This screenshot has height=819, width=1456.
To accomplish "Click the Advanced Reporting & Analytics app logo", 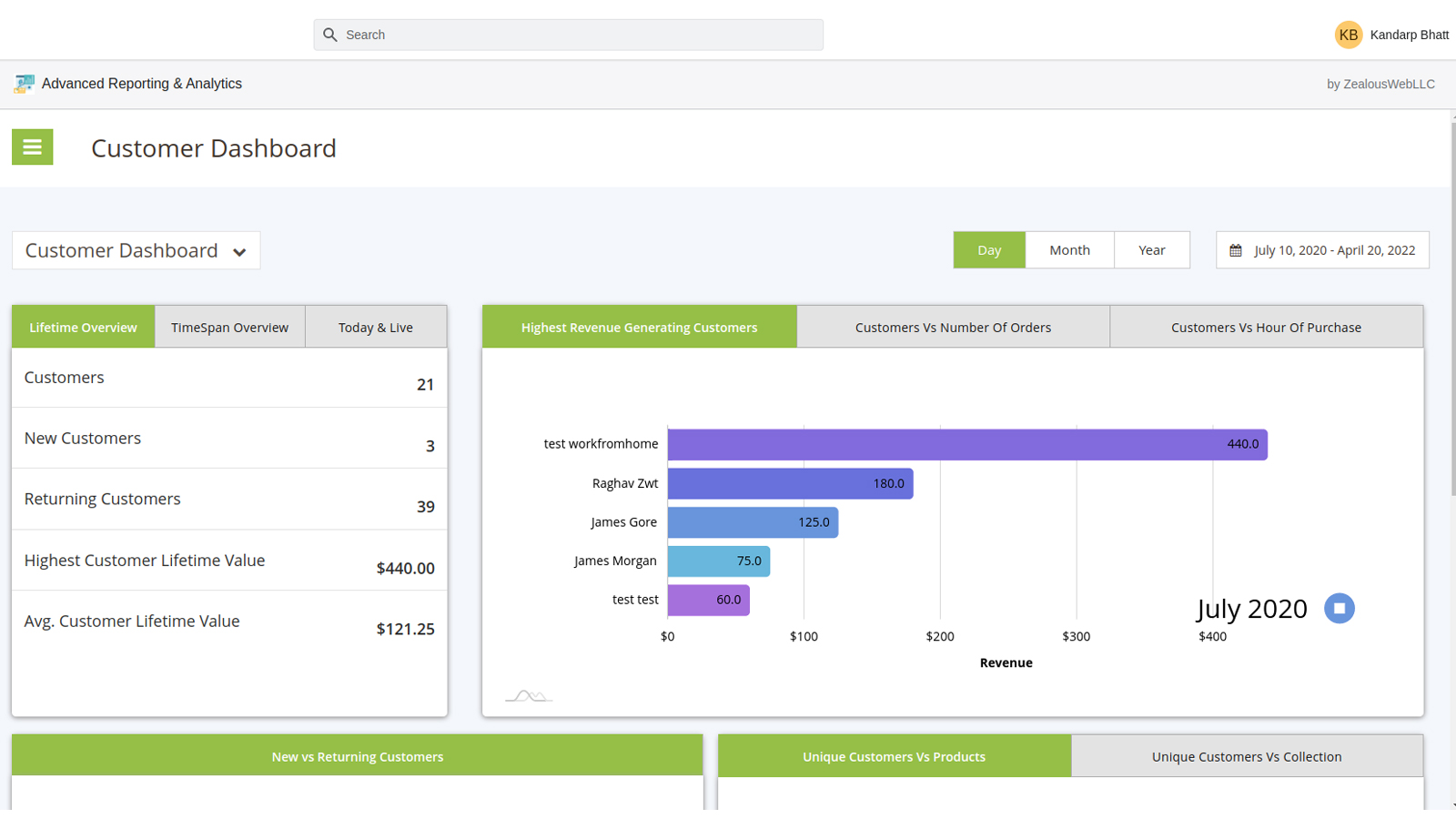I will click(24, 83).
